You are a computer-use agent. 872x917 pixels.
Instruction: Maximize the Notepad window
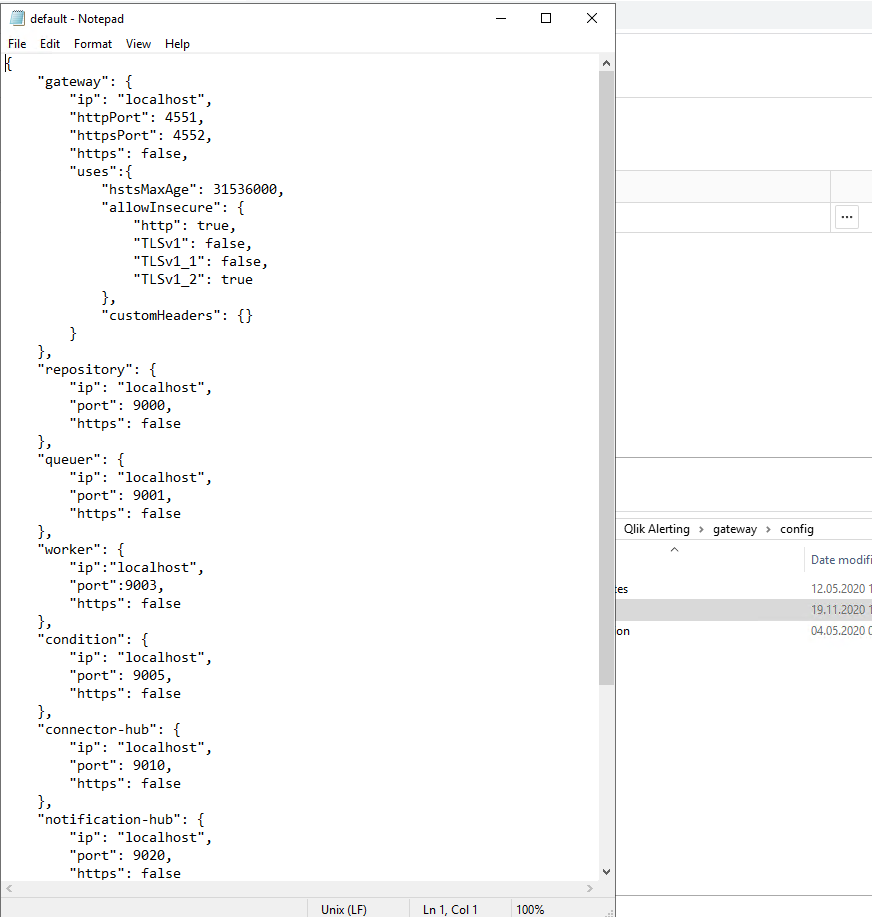pos(546,19)
